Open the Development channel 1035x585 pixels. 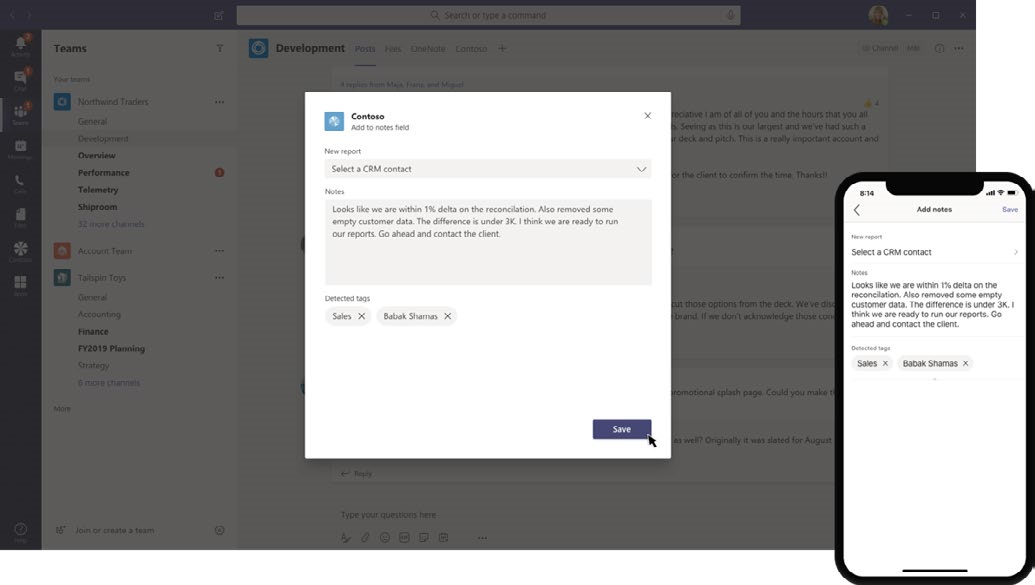103,139
